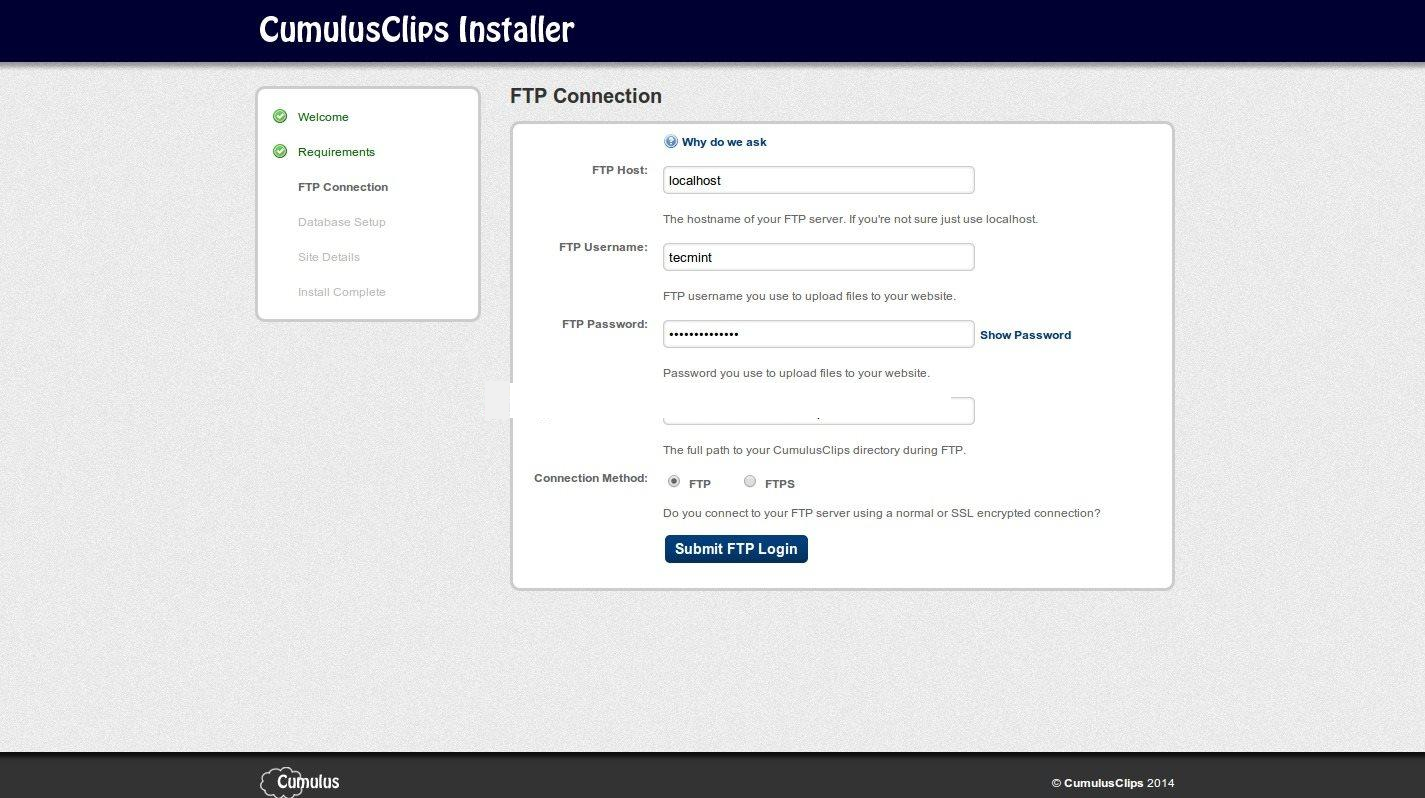This screenshot has height=798, width=1425.
Task: Select the Install Complete sidebar step
Action: tap(341, 292)
